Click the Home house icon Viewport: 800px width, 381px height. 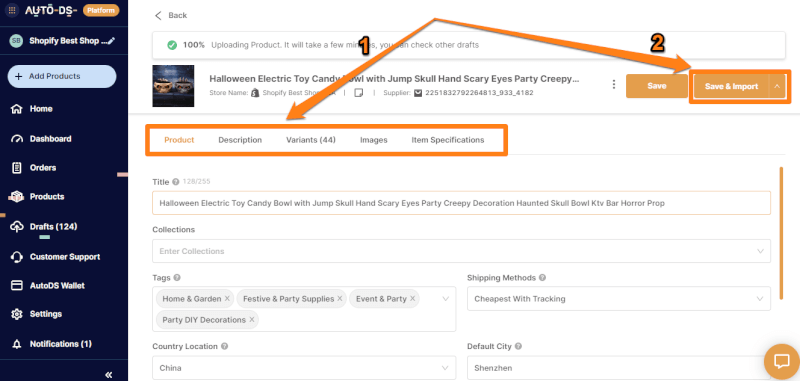[16, 109]
